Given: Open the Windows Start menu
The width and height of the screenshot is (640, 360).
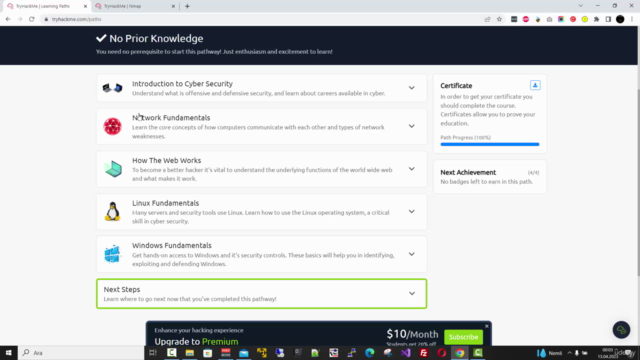Looking at the screenshot, I should (x=9, y=353).
